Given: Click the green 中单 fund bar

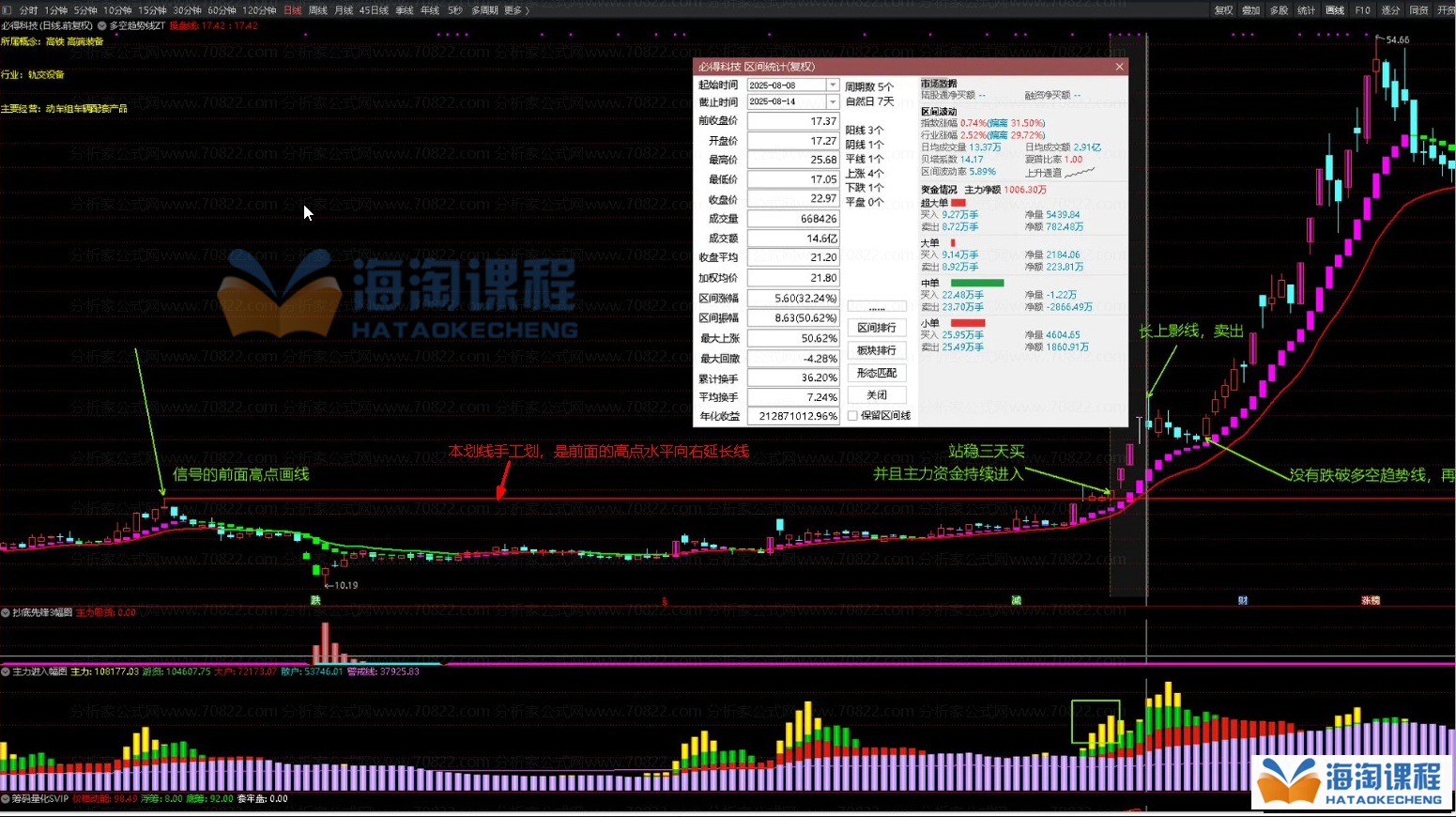Looking at the screenshot, I should coord(976,283).
